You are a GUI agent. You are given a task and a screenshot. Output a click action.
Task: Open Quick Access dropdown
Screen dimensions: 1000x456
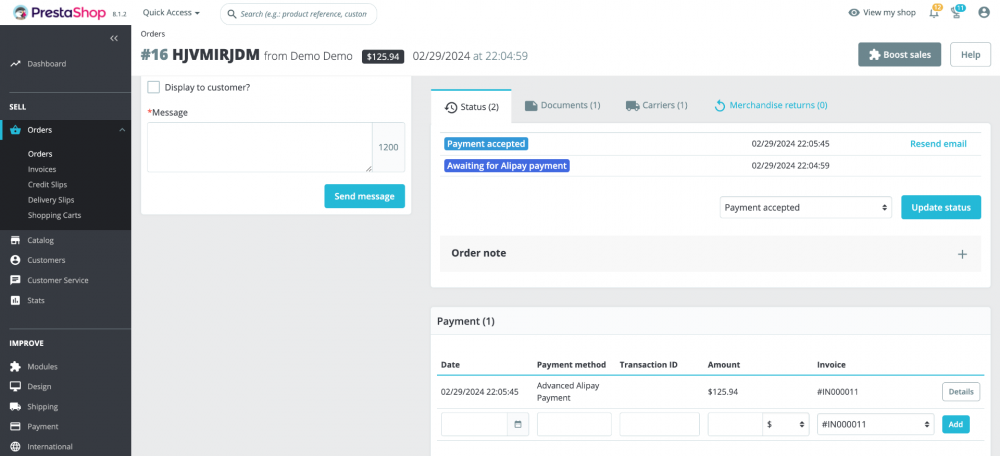(171, 13)
